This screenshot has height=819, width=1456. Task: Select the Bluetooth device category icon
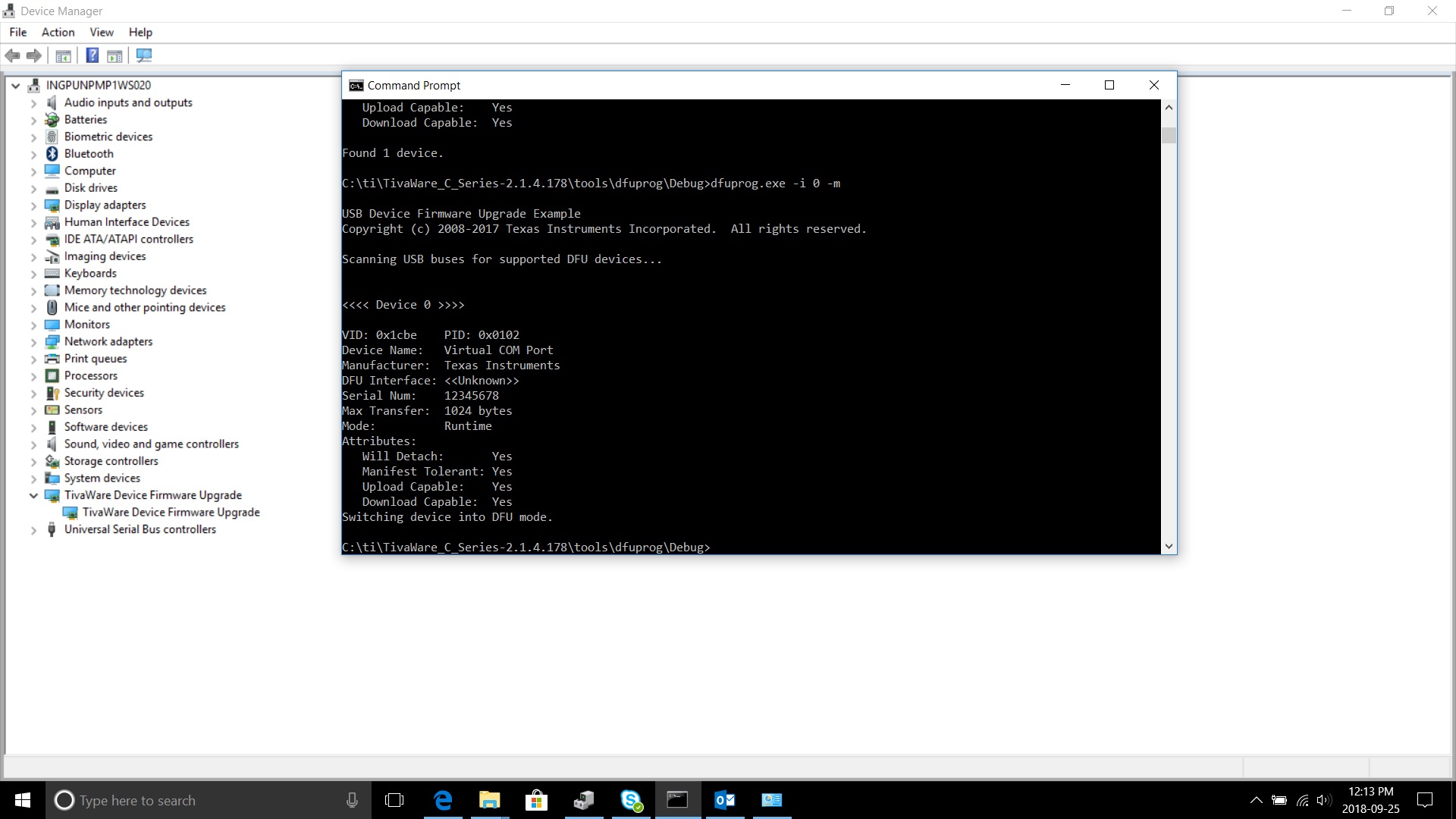(x=52, y=154)
